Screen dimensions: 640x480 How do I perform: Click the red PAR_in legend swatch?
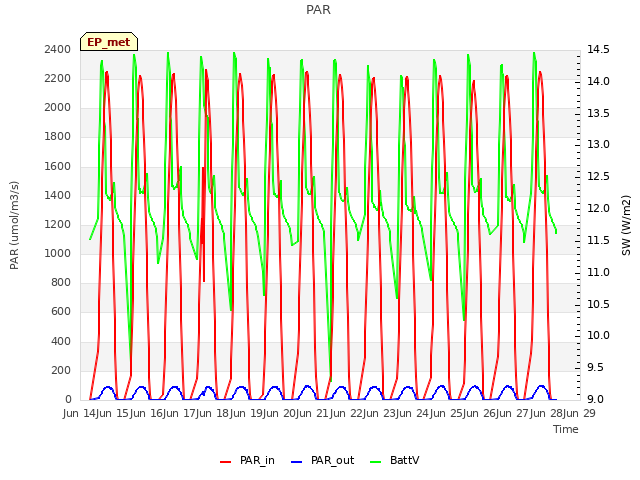225,462
